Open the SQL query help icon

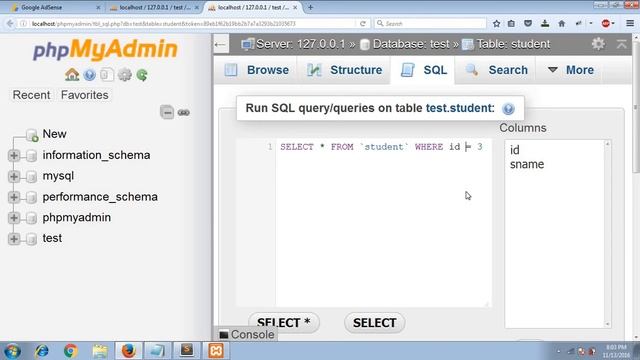508,109
